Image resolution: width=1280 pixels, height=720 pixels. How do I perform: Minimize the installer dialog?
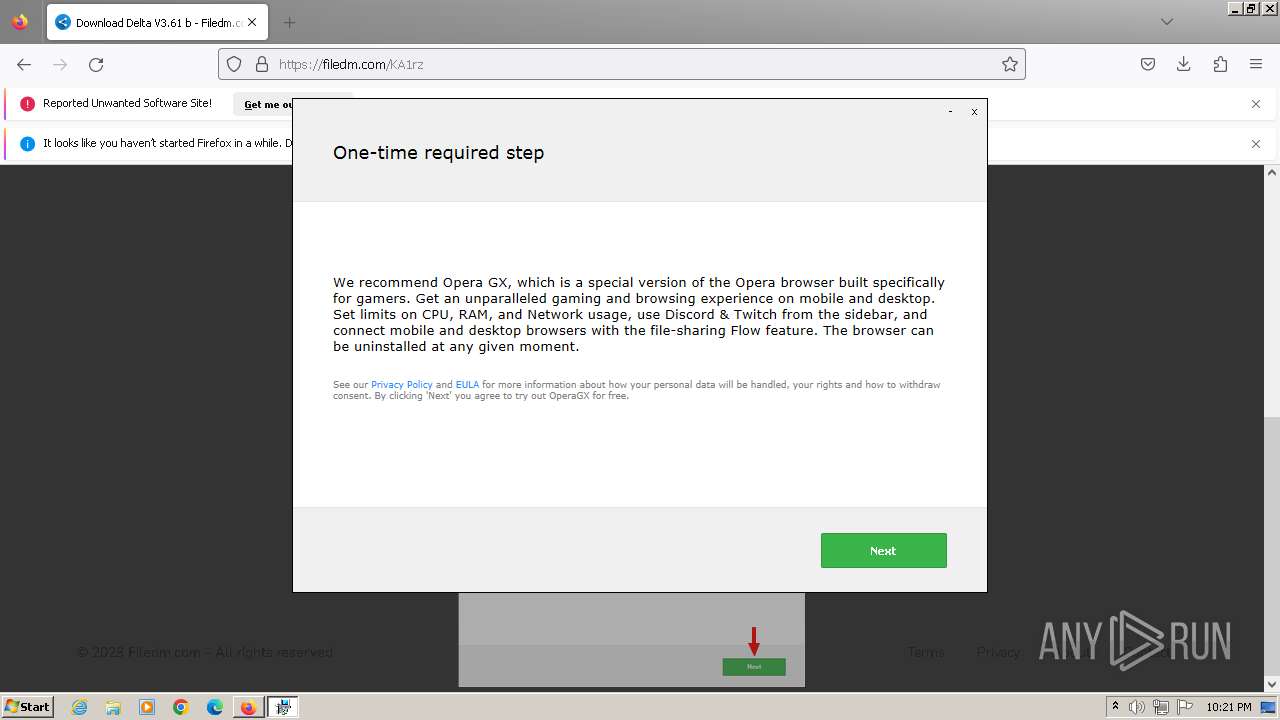coord(950,112)
